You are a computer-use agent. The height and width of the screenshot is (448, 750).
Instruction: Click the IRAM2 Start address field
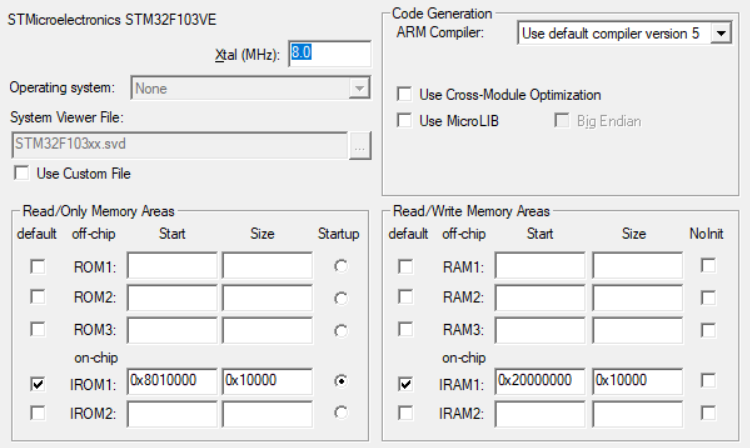[540, 414]
